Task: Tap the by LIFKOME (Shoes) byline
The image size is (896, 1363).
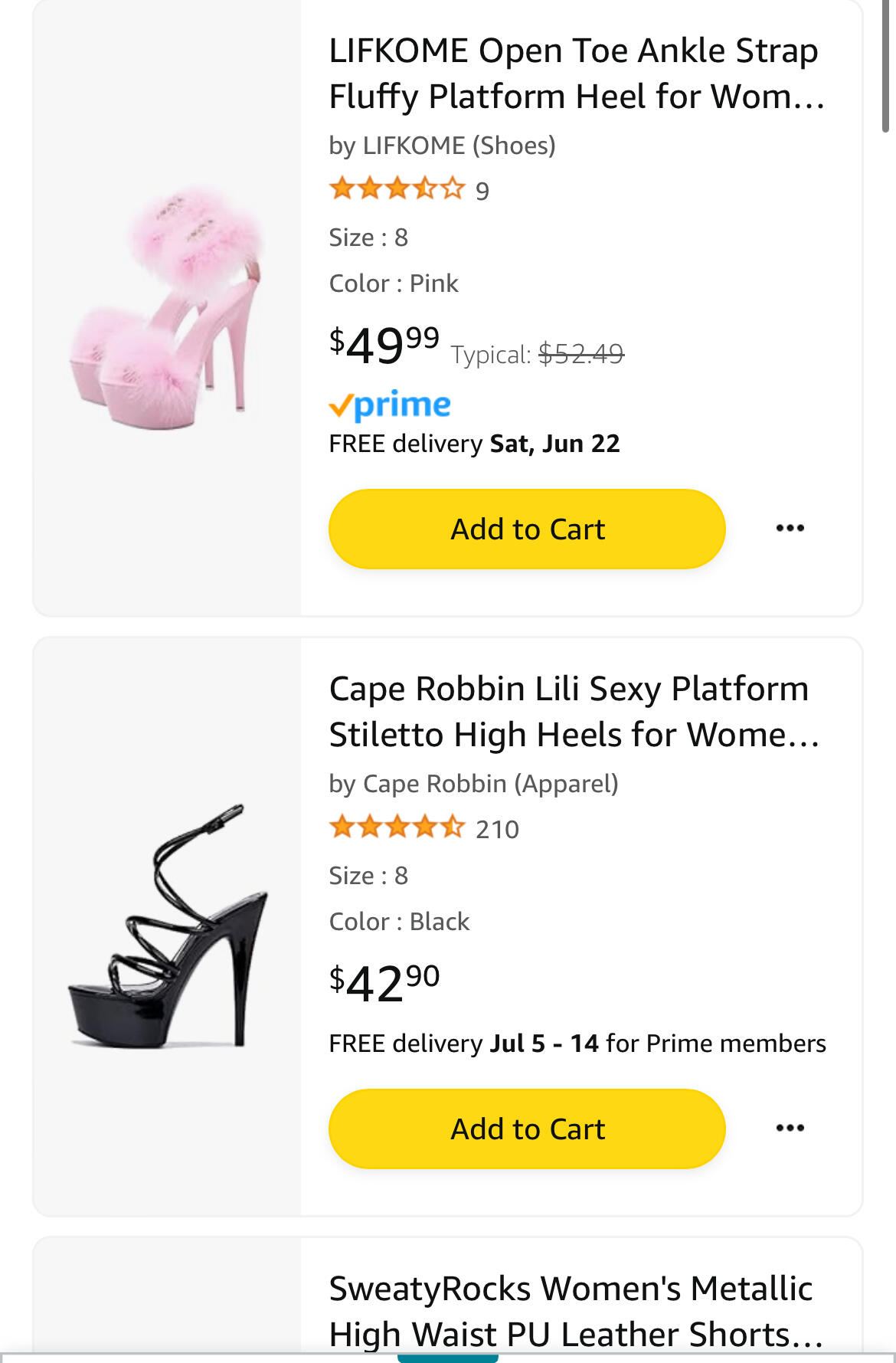Action: [442, 146]
